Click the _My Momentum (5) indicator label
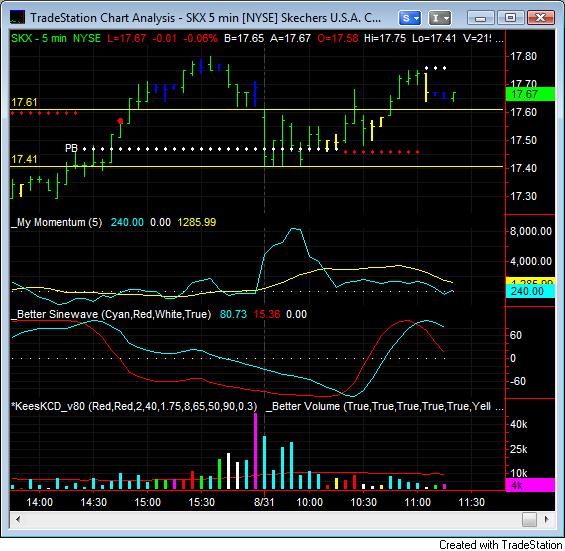The width and height of the screenshot is (565, 551). pyautogui.click(x=57, y=222)
